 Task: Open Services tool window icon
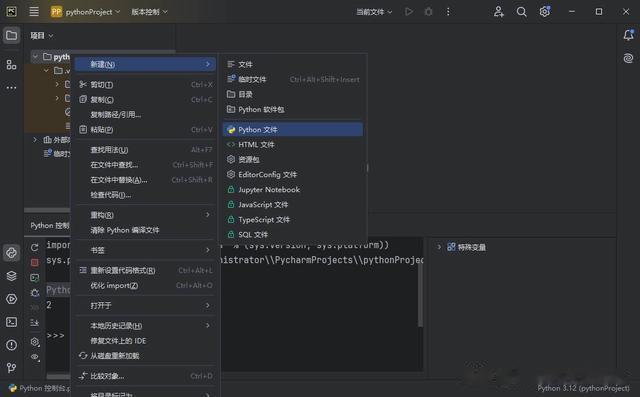11,299
